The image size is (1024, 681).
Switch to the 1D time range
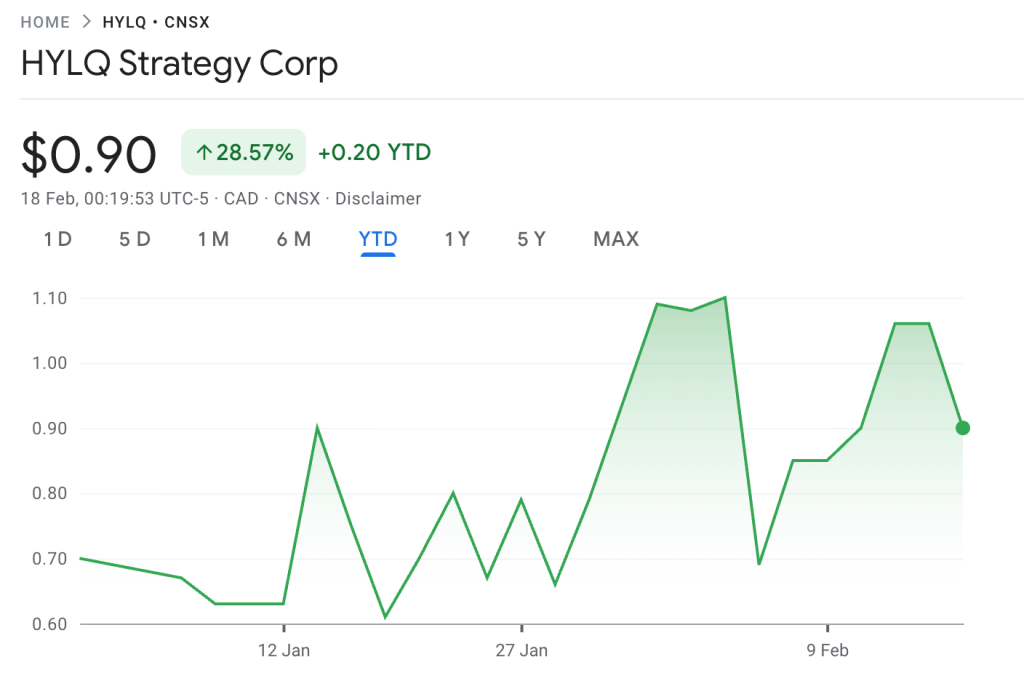click(x=57, y=239)
